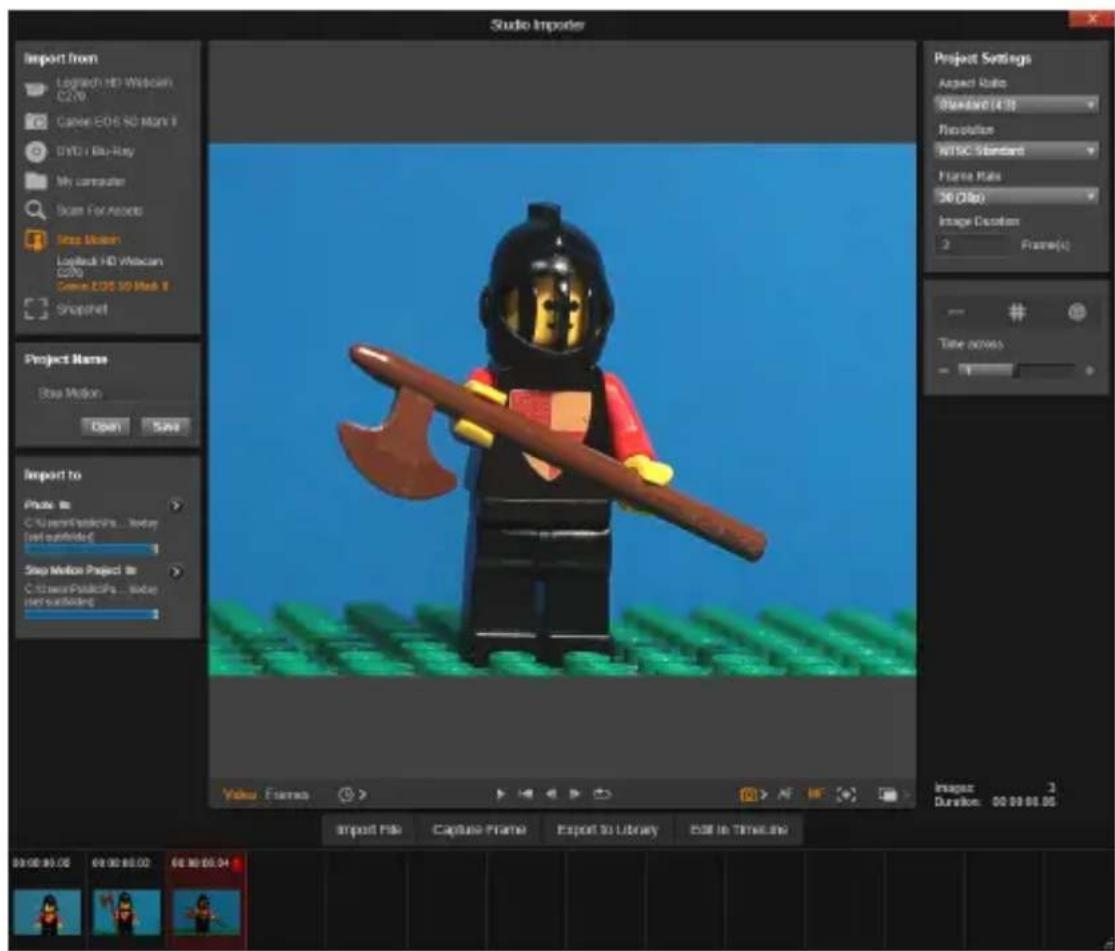Viewport: 1115px width, 951px height.
Task: Click the Save project button
Action: coord(165,426)
